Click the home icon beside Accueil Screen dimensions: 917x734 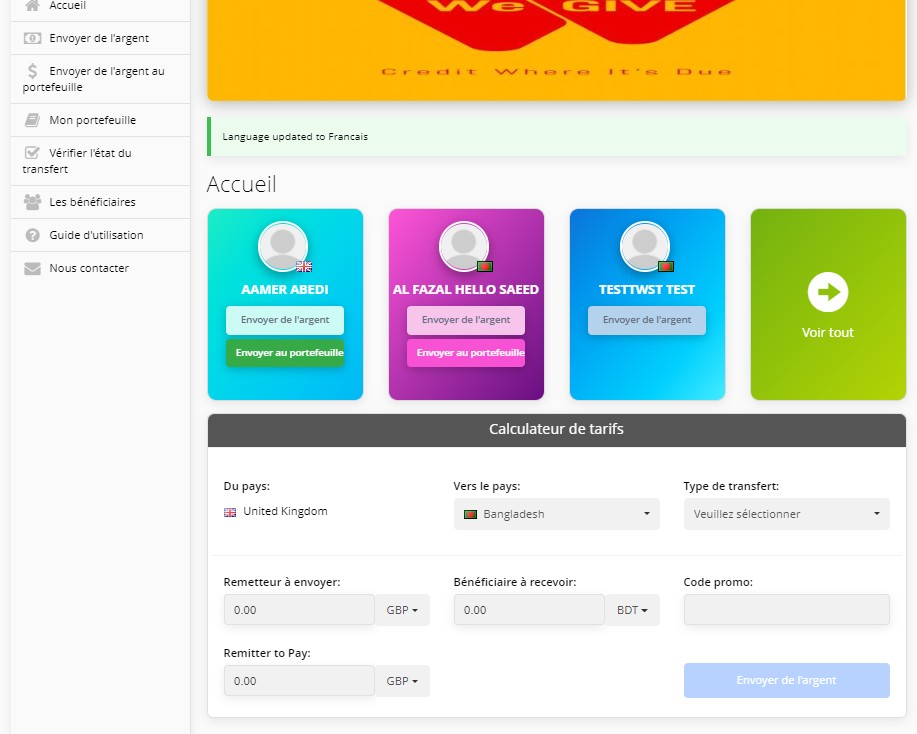pyautogui.click(x=32, y=6)
